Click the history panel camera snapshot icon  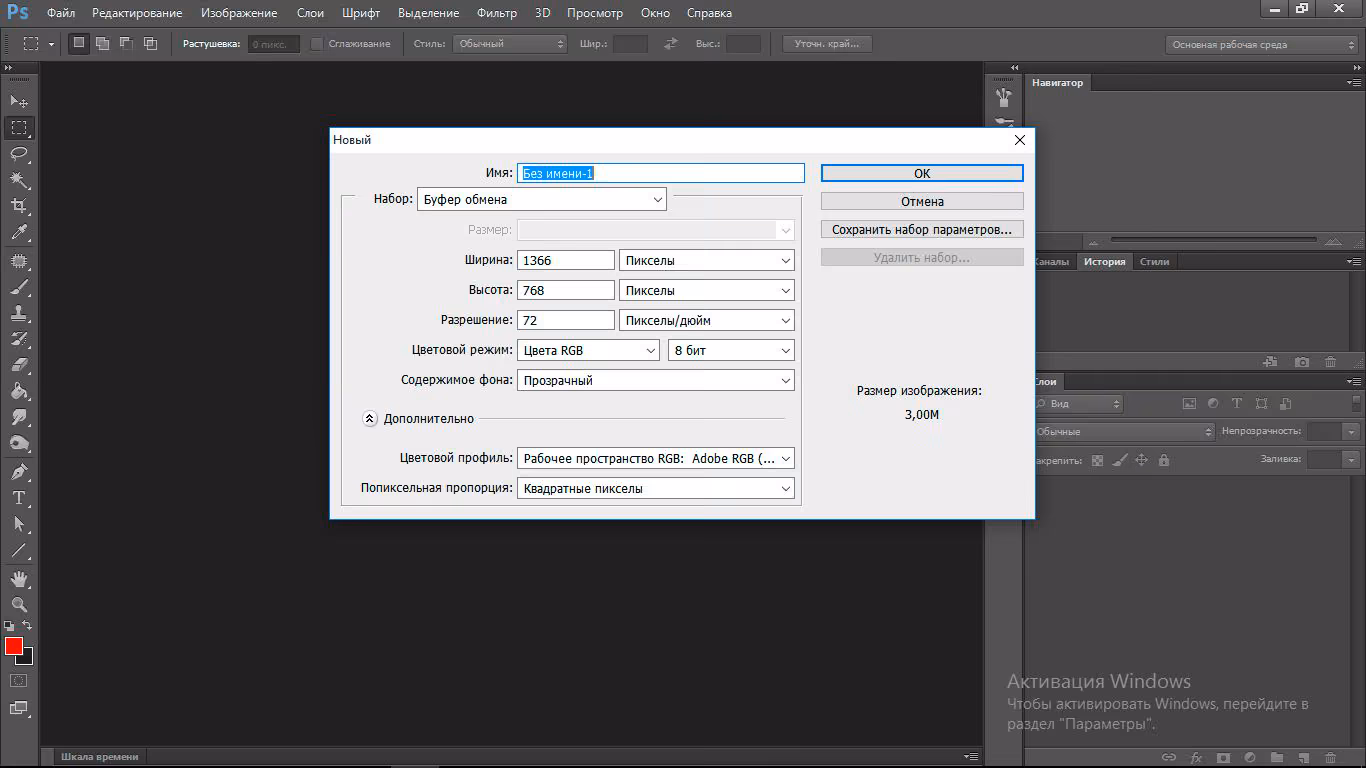pyautogui.click(x=1301, y=362)
